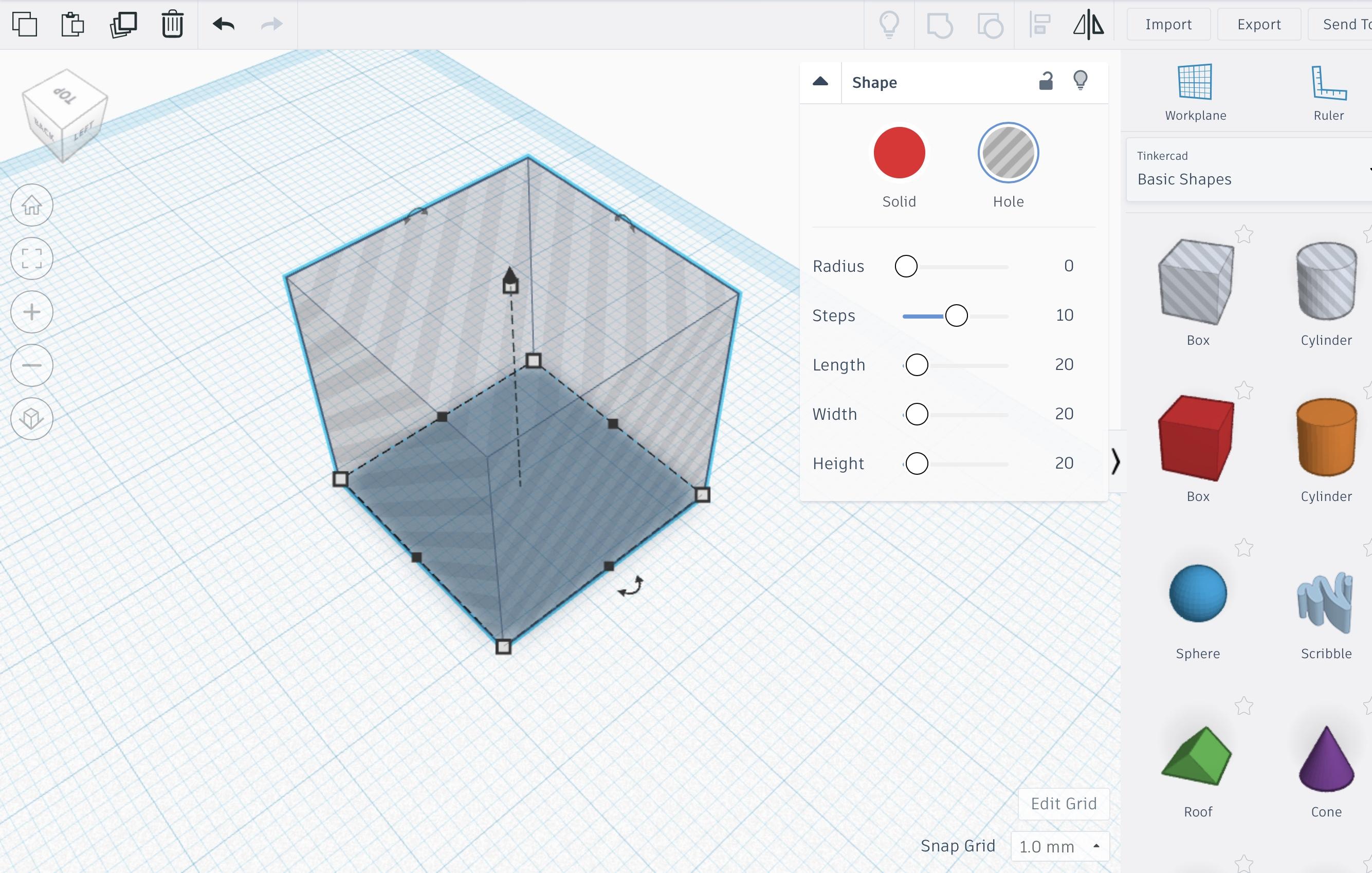1372x873 pixels.
Task: Pick the striped hole Cylinder shape
Action: (x=1326, y=281)
